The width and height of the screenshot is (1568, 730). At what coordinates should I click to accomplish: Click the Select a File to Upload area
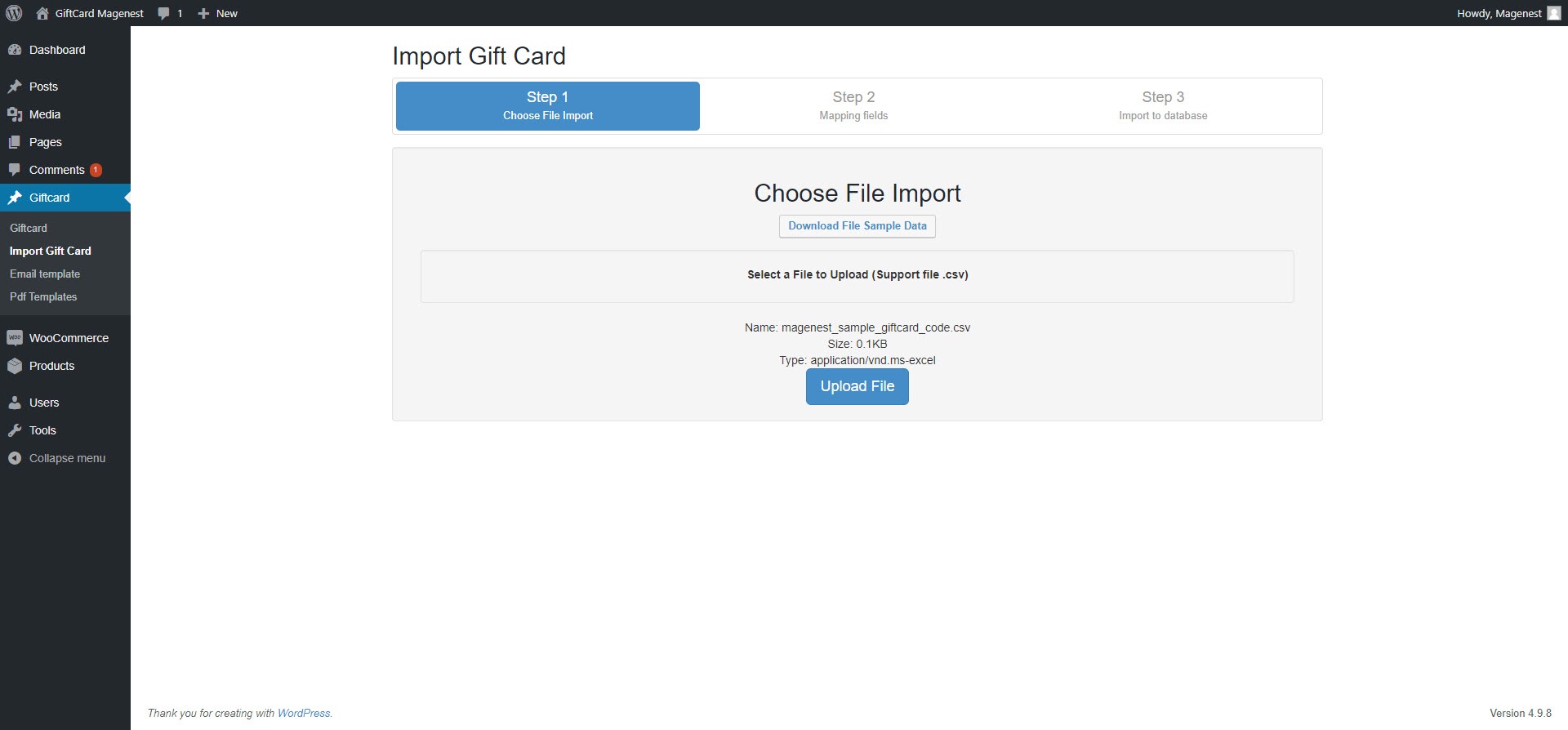click(x=857, y=276)
